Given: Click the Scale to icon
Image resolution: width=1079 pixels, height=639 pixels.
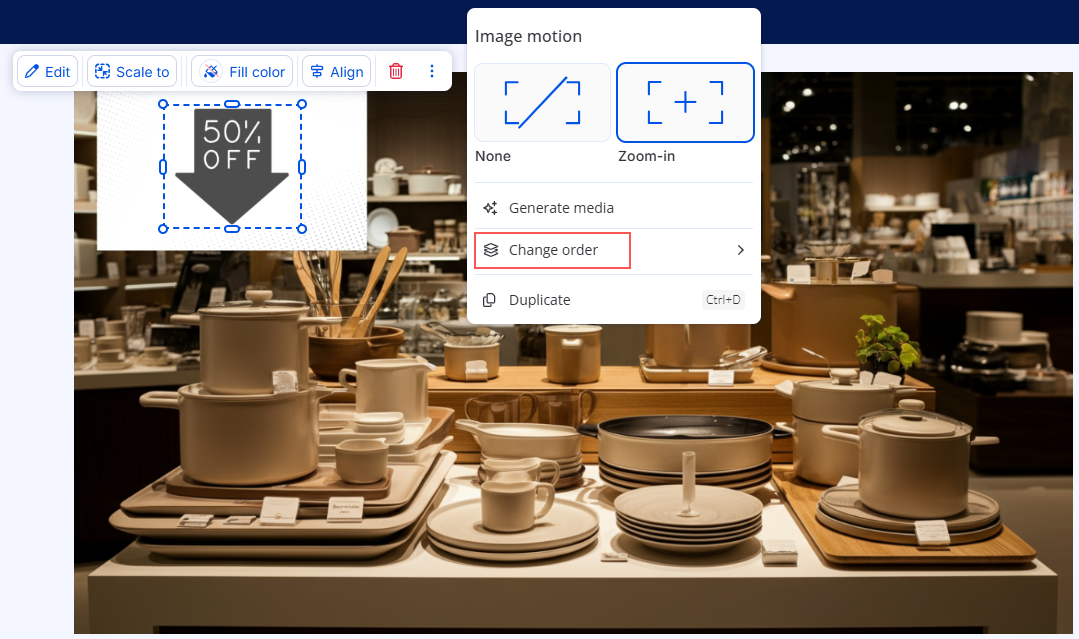Looking at the screenshot, I should click(102, 72).
